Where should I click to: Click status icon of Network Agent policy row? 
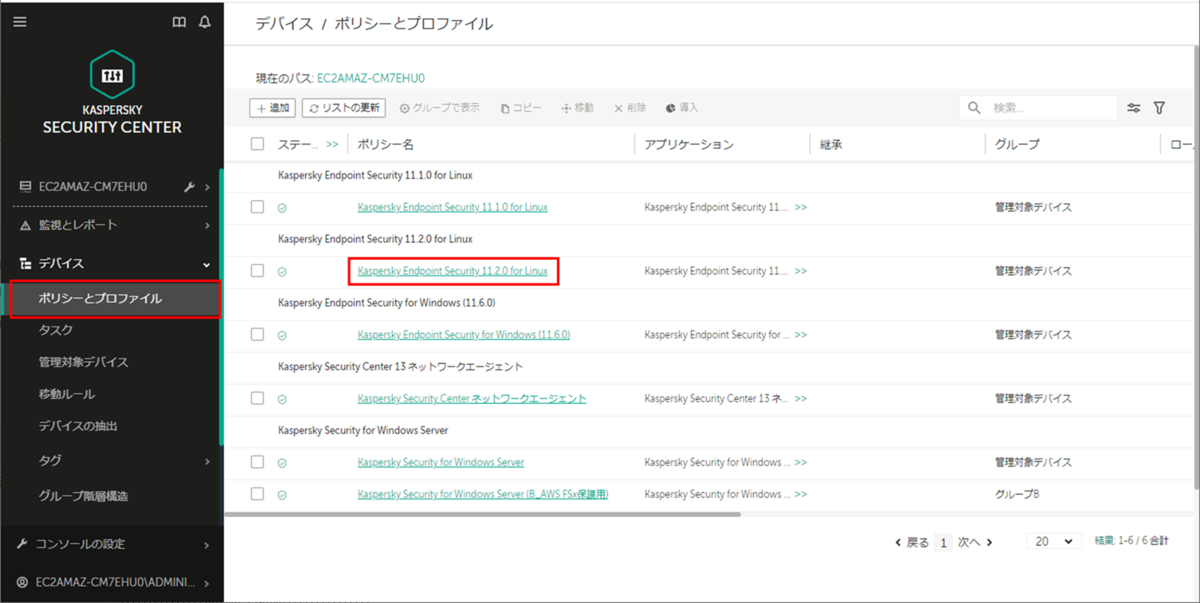click(x=282, y=399)
